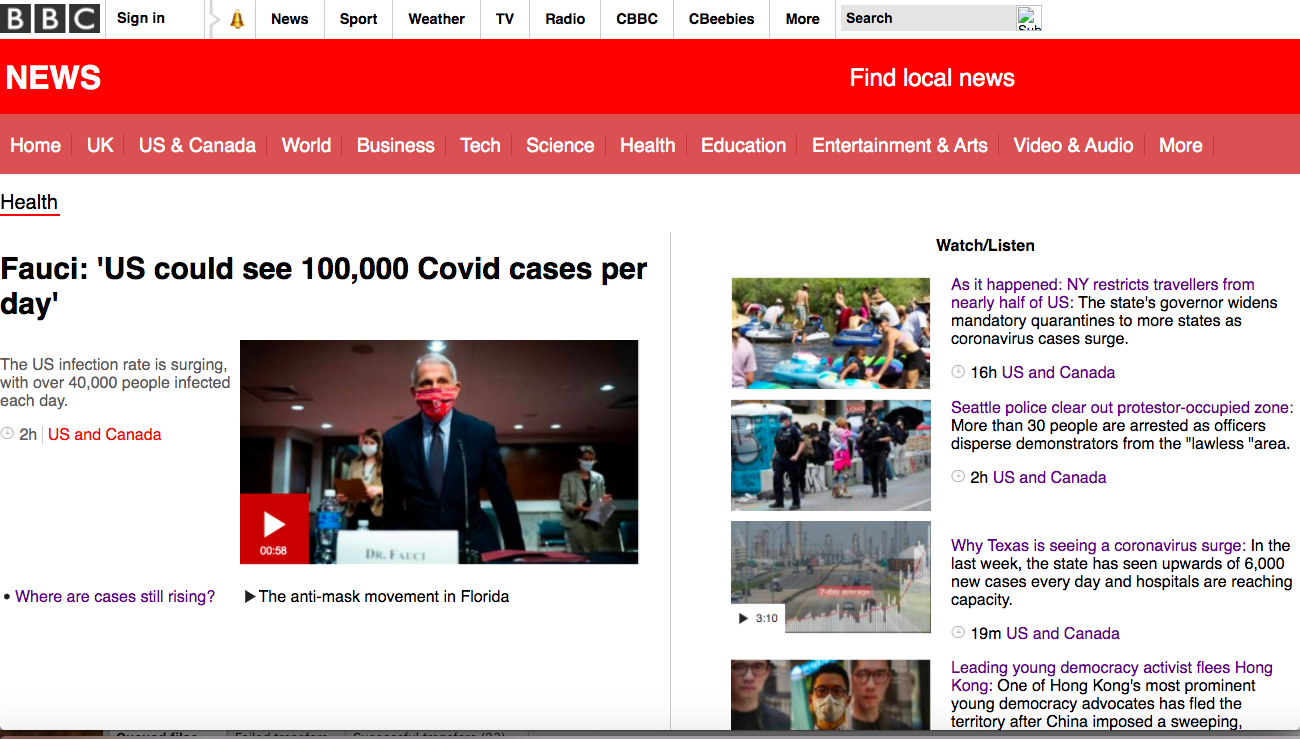Open CBeebies link
The width and height of the screenshot is (1300, 739).
pyautogui.click(x=721, y=19)
